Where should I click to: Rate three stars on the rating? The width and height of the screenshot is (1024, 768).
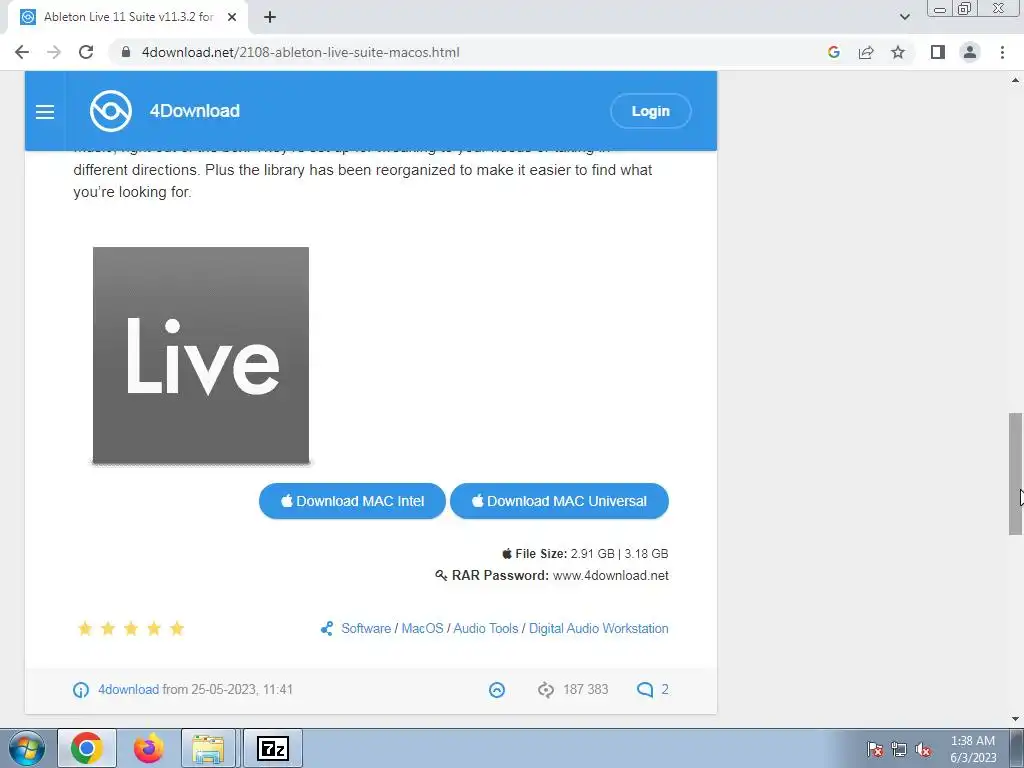131,628
